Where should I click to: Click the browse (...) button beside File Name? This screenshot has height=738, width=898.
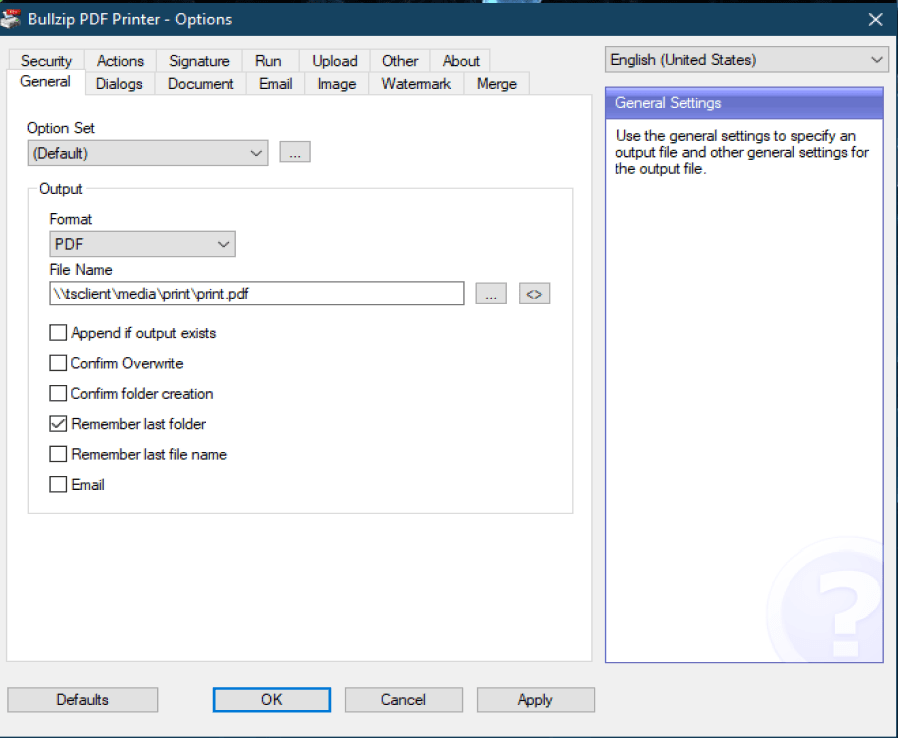[490, 294]
